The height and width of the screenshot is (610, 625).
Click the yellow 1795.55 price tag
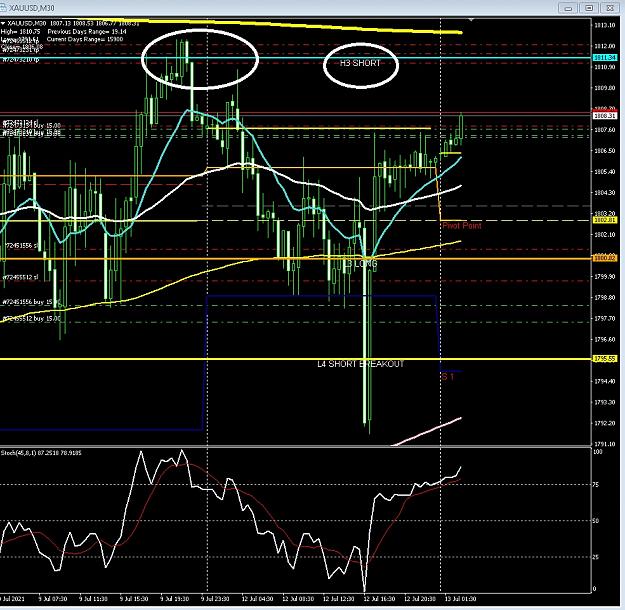click(x=605, y=359)
